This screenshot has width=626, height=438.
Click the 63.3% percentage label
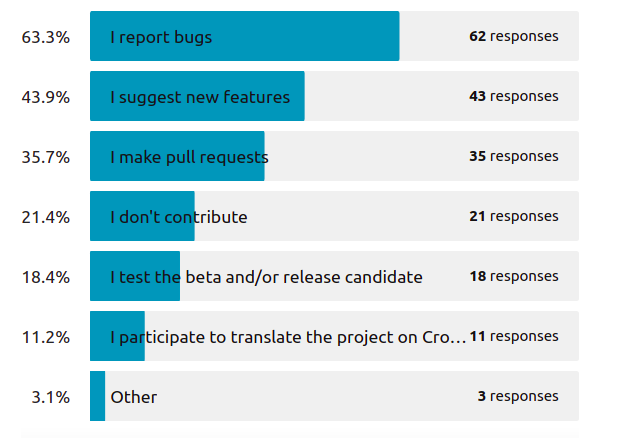[46, 37]
